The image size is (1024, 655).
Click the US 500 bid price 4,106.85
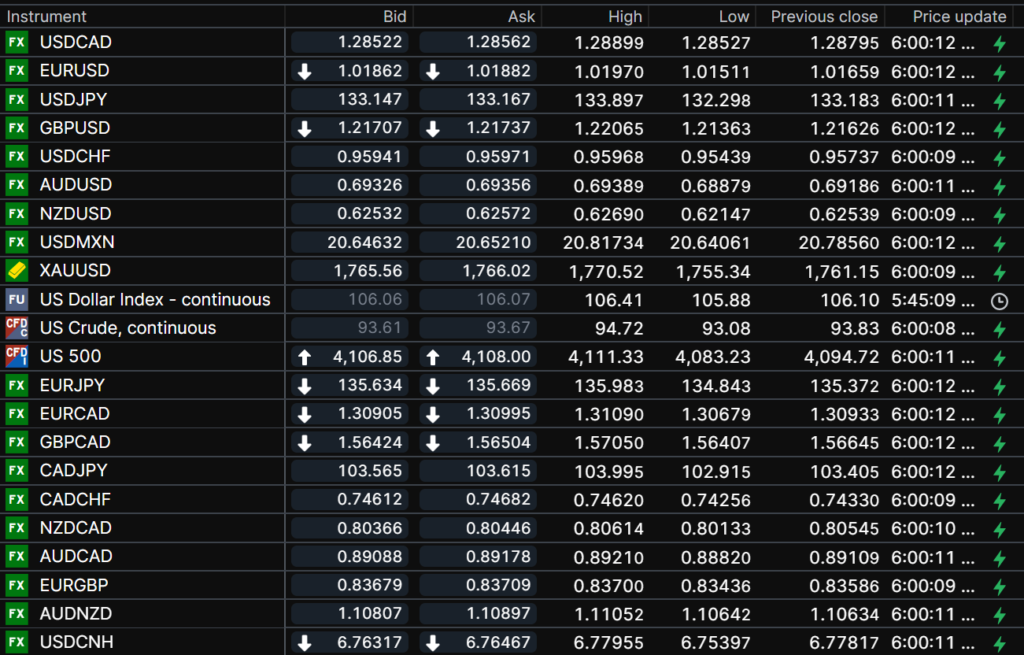pyautogui.click(x=370, y=356)
